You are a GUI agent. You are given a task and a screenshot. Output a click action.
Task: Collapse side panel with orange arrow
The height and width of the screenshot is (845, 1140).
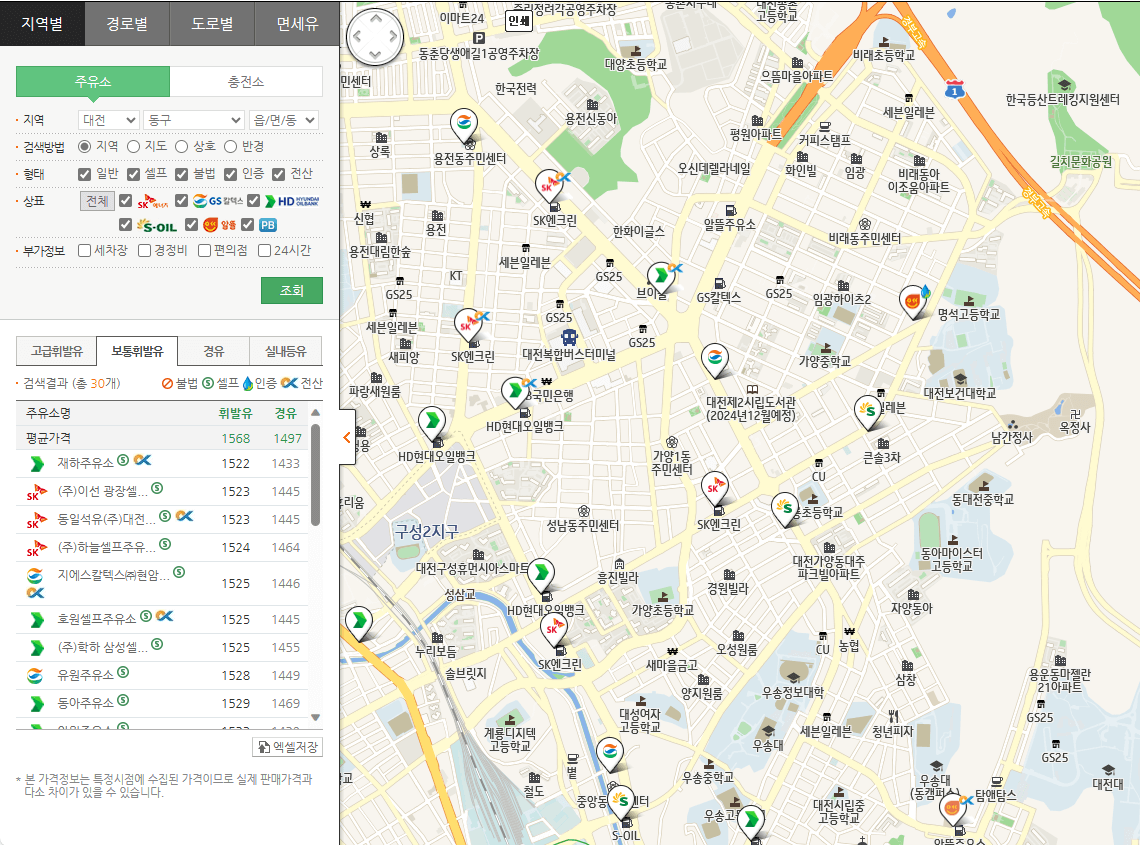point(347,437)
